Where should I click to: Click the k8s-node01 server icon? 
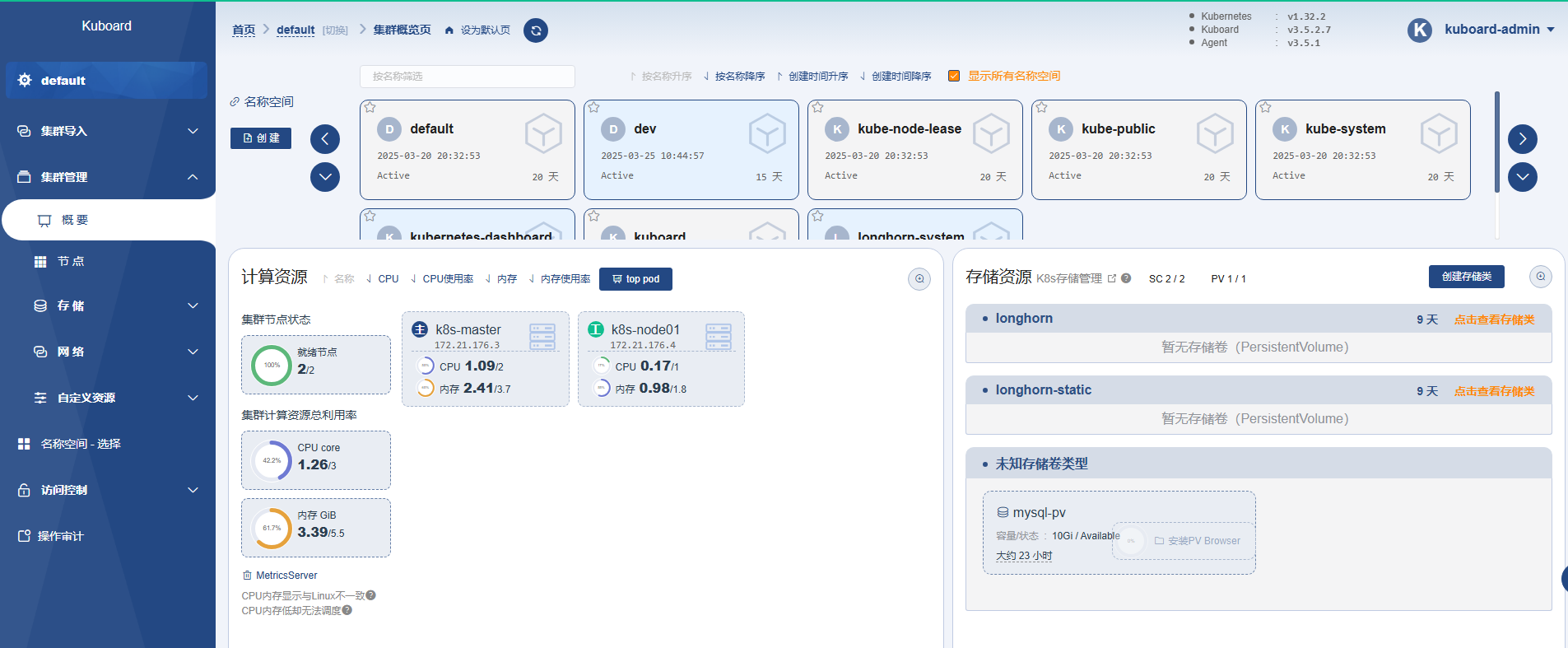tap(719, 337)
